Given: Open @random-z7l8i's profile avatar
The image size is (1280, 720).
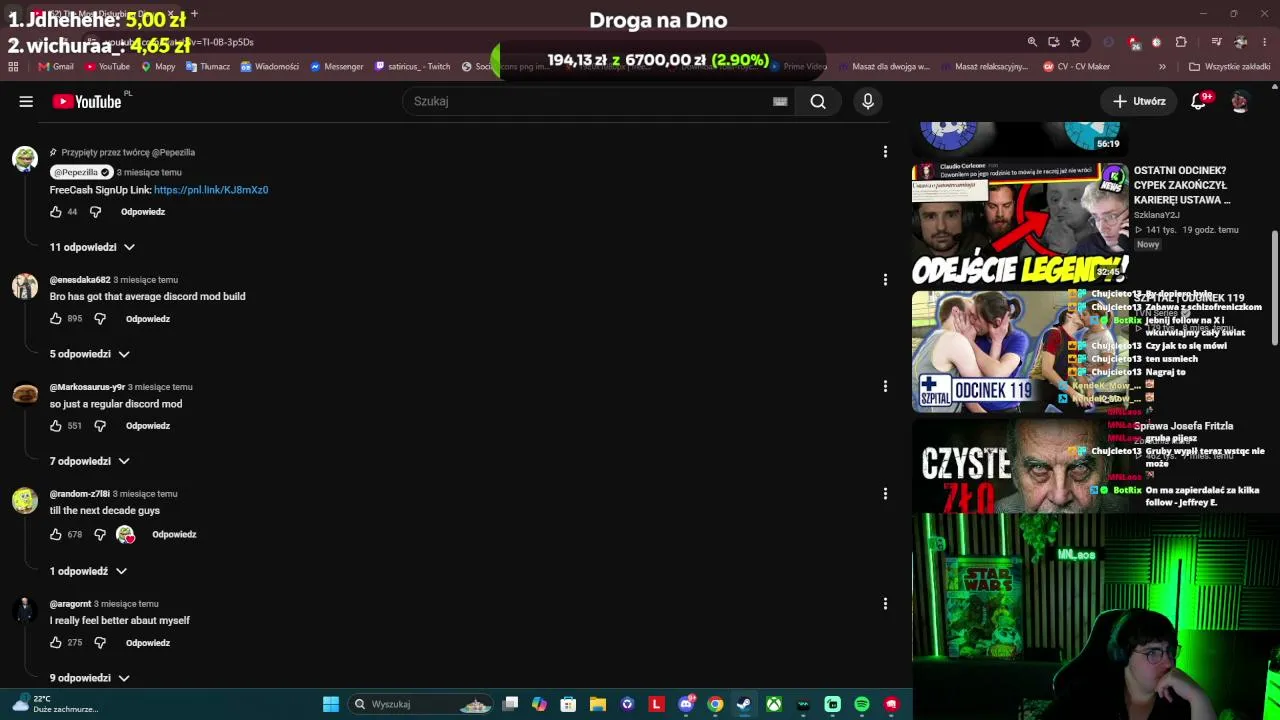Looking at the screenshot, I should tap(25, 501).
